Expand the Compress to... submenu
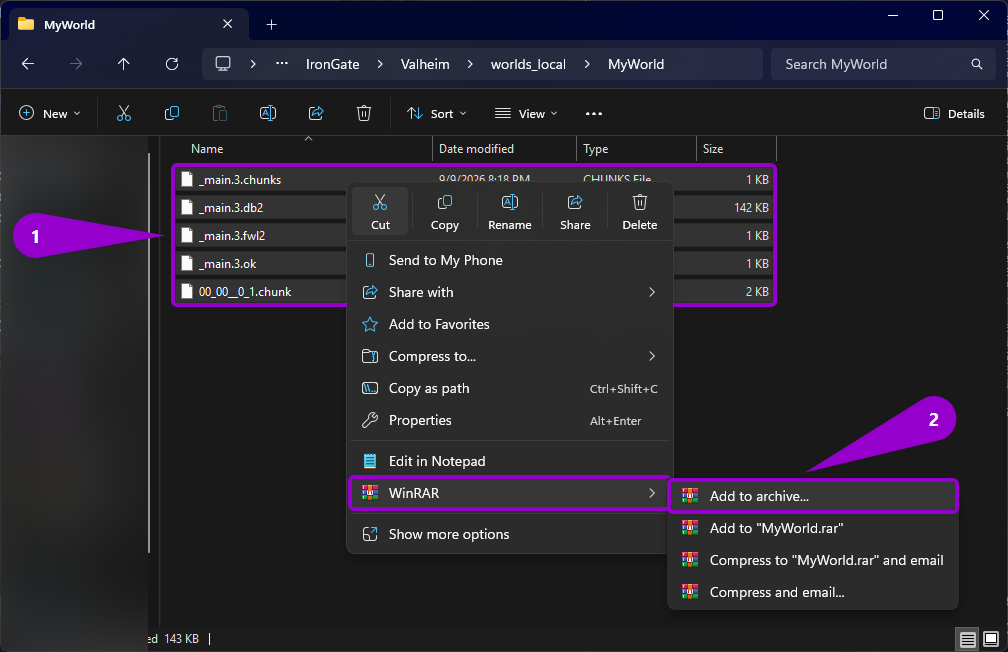This screenshot has width=1008, height=652. (x=510, y=356)
